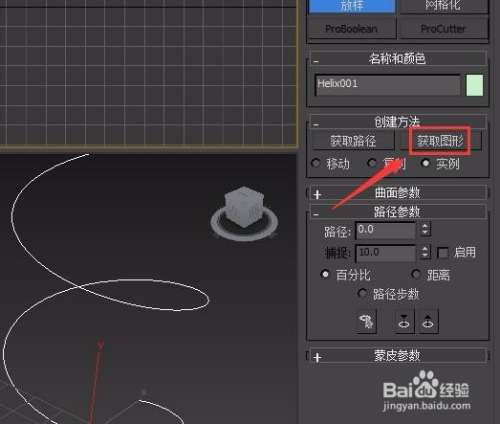The width and height of the screenshot is (500, 424).
Task: Click the 捕捉 spinner arrows
Action: 425,252
